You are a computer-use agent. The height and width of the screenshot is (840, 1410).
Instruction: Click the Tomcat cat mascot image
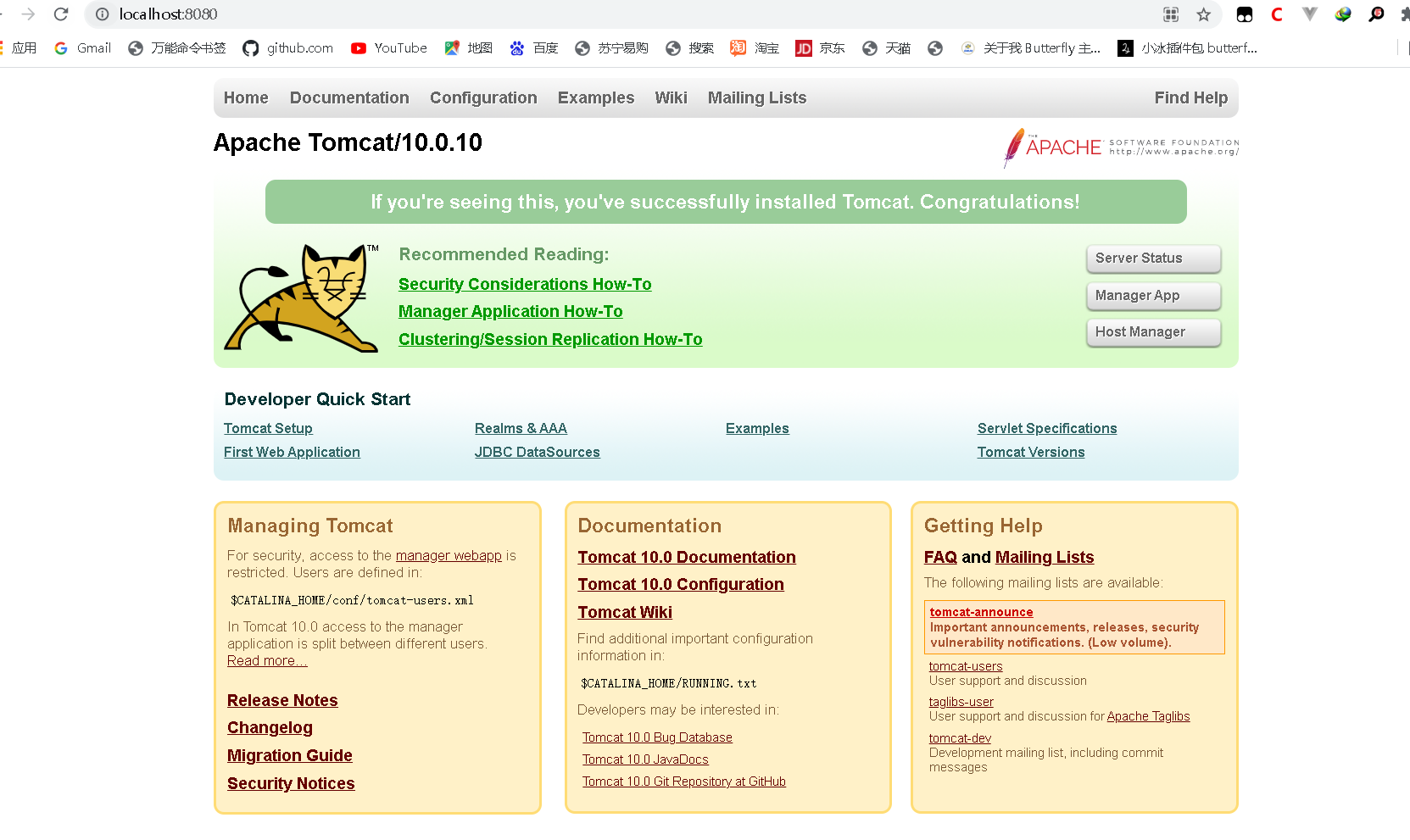click(301, 298)
